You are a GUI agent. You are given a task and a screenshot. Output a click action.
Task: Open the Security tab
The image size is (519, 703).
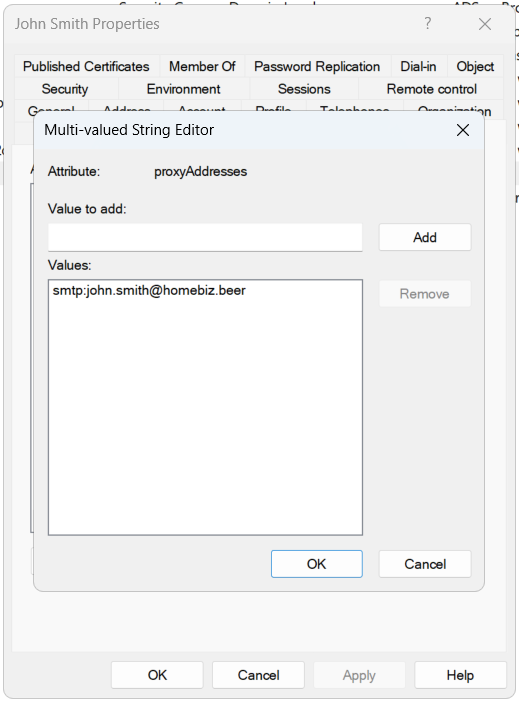[x=65, y=89]
